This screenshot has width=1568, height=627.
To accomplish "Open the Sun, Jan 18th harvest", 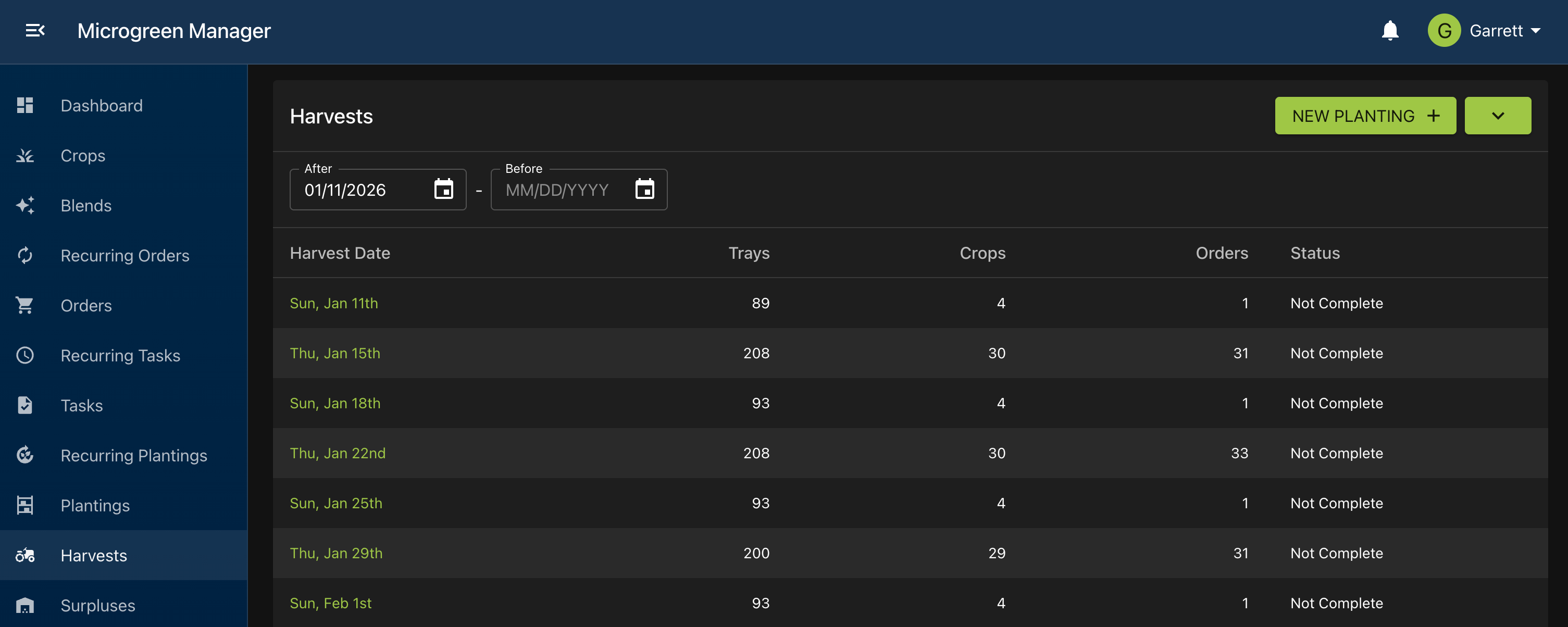I will (x=335, y=403).
